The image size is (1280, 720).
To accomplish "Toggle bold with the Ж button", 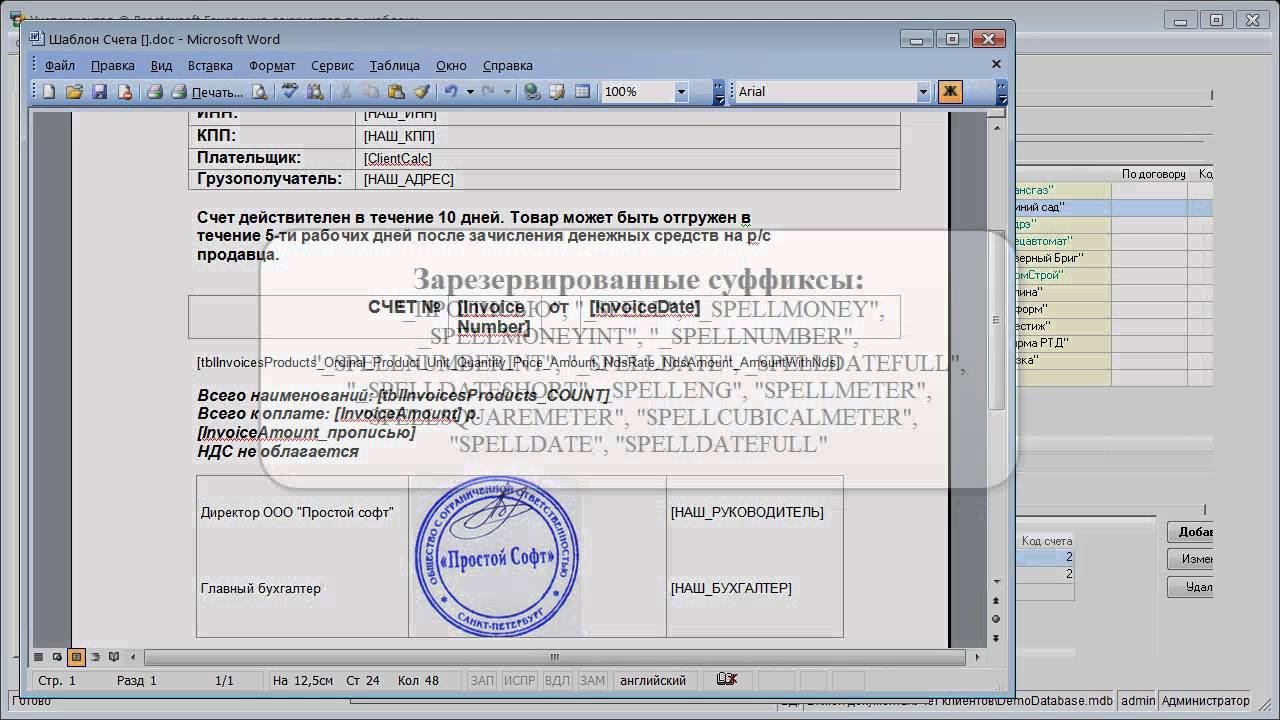I will tap(950, 92).
